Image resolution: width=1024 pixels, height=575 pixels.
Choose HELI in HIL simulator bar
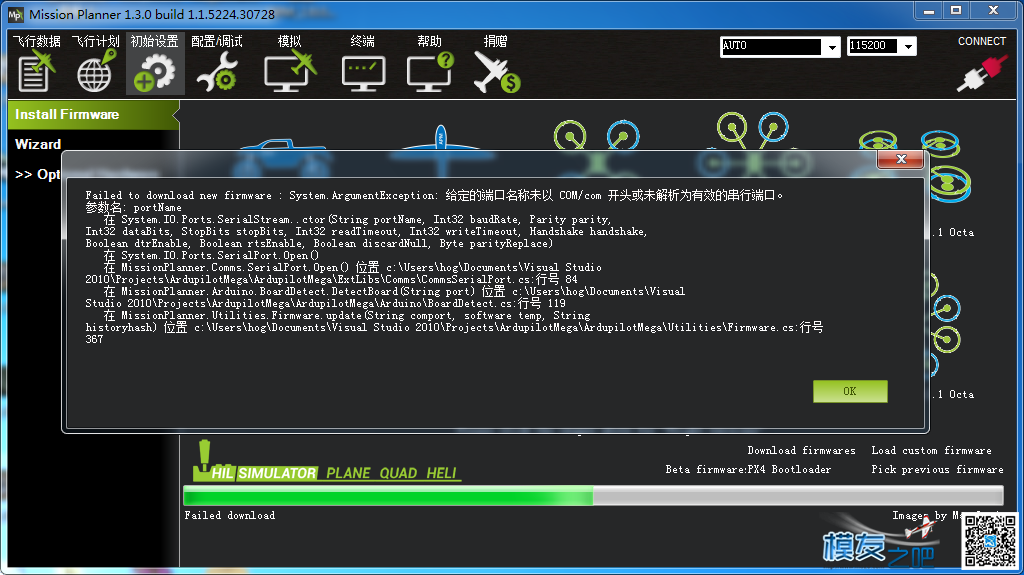441,473
